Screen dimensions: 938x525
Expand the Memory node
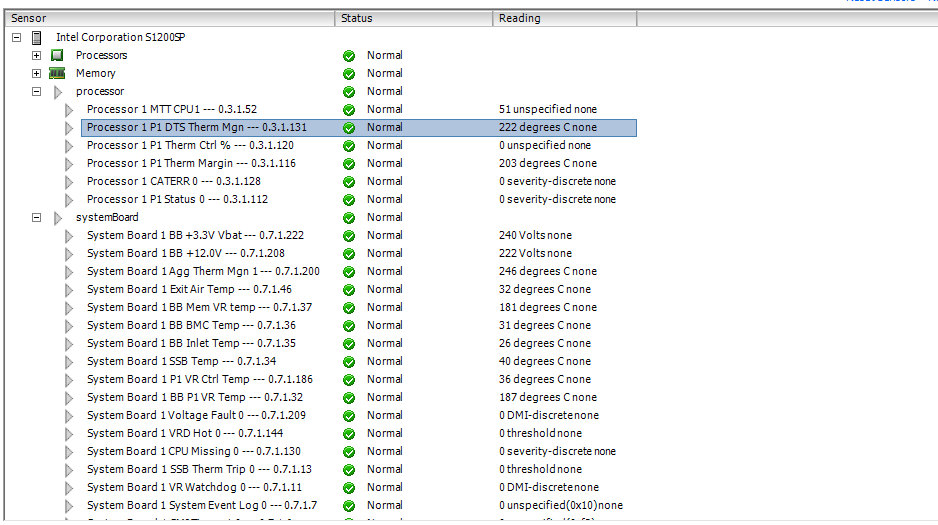pos(36,74)
